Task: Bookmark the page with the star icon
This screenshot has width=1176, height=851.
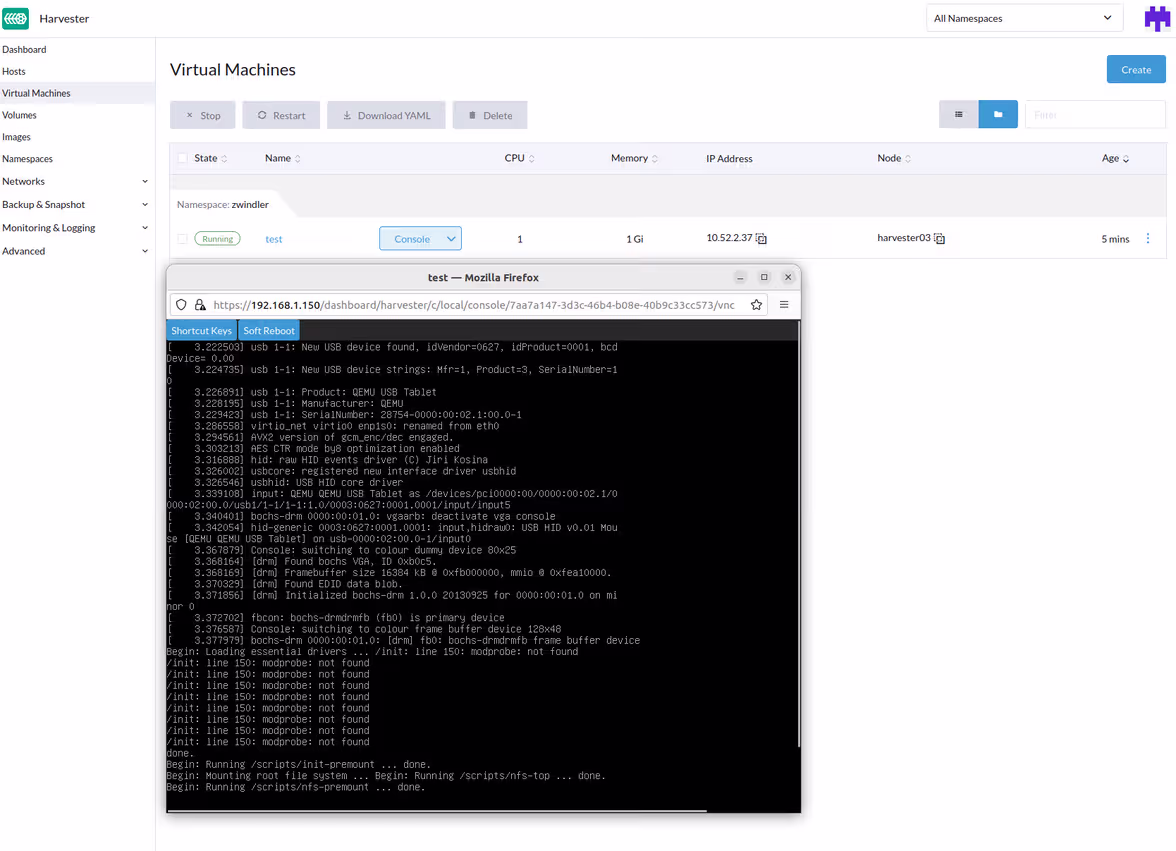Action: point(756,305)
